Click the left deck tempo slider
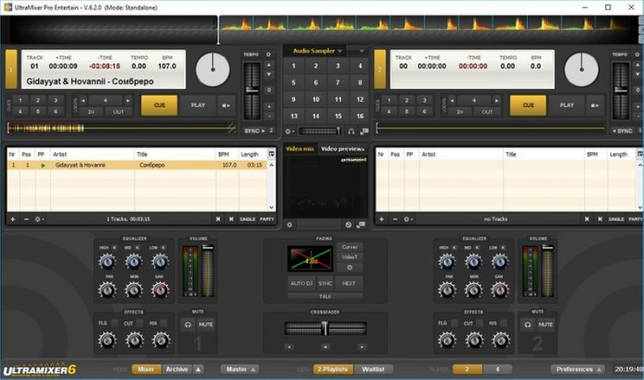Image resolution: width=644 pixels, height=380 pixels. click(252, 90)
